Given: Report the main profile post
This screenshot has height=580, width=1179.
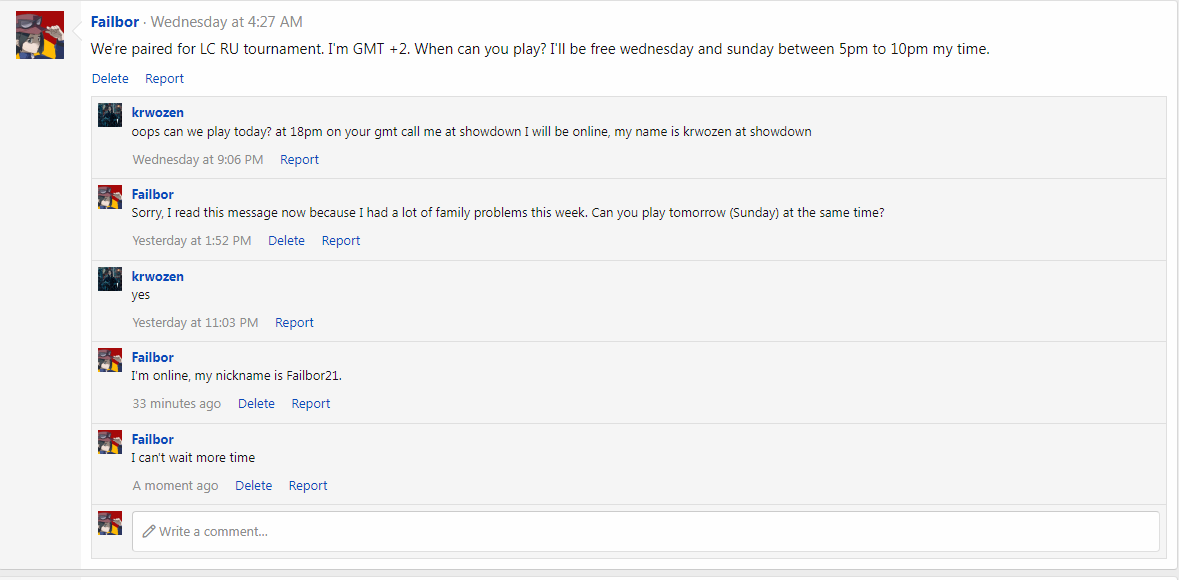Looking at the screenshot, I should coord(165,78).
